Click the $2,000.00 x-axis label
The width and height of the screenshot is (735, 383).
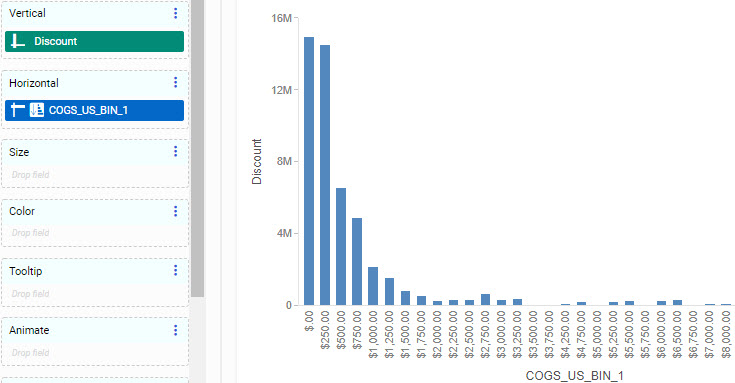(x=437, y=334)
